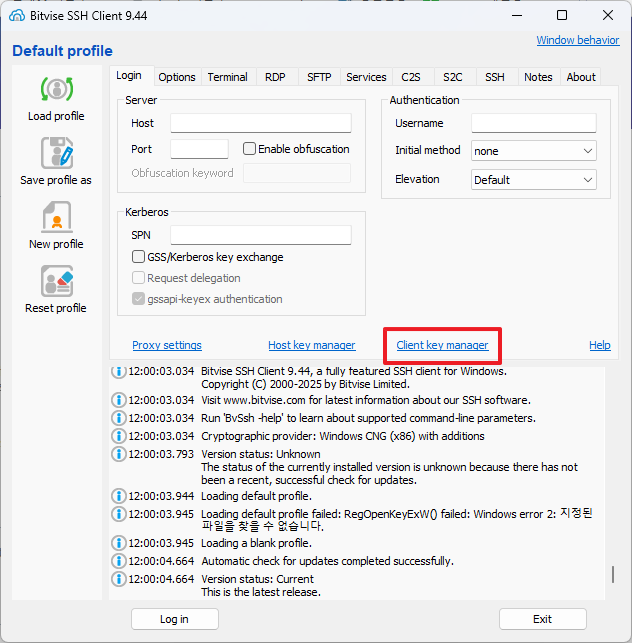Click the SPN input field
The width and height of the screenshot is (632, 643).
coord(261,235)
